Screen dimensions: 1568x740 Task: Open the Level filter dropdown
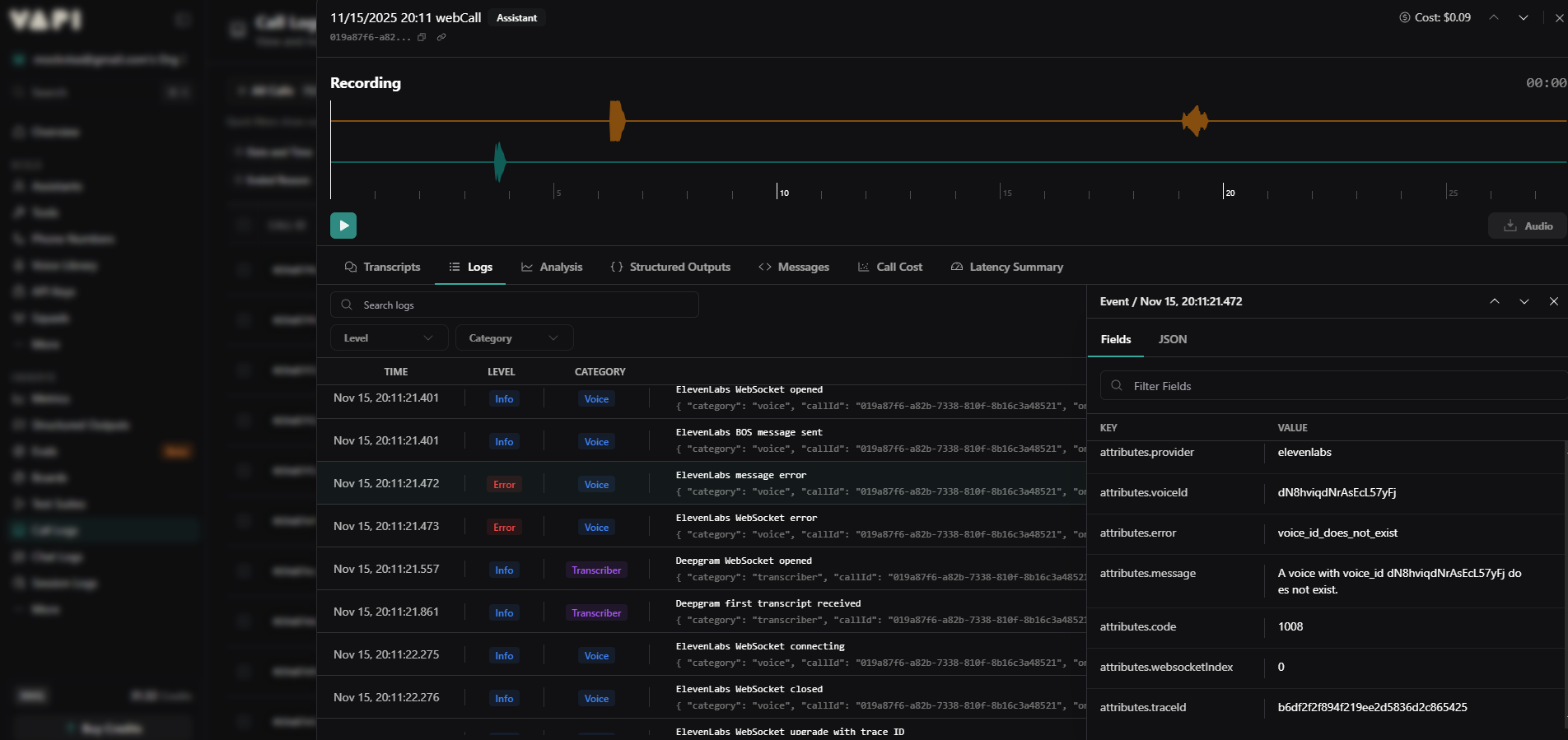(389, 337)
